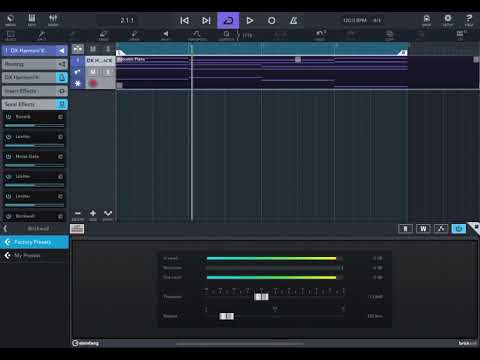
Task: Collapse the inspector via track name arrow
Action: [x=62, y=51]
